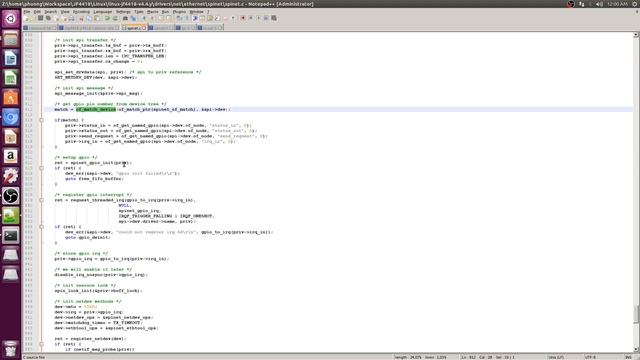
Task: Open System Settings from the dock
Action: click(11, 176)
